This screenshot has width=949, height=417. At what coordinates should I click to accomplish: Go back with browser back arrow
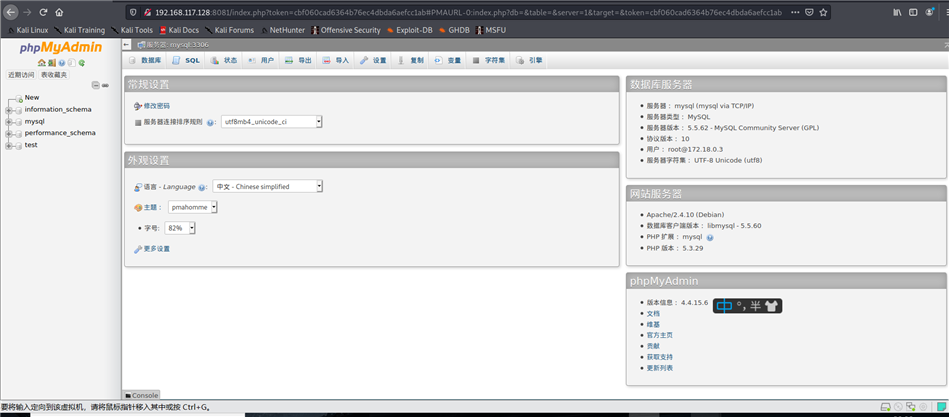tap(11, 12)
